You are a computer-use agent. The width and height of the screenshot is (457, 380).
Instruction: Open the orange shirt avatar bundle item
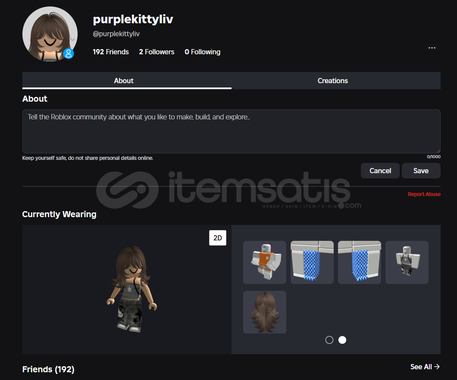pos(264,262)
